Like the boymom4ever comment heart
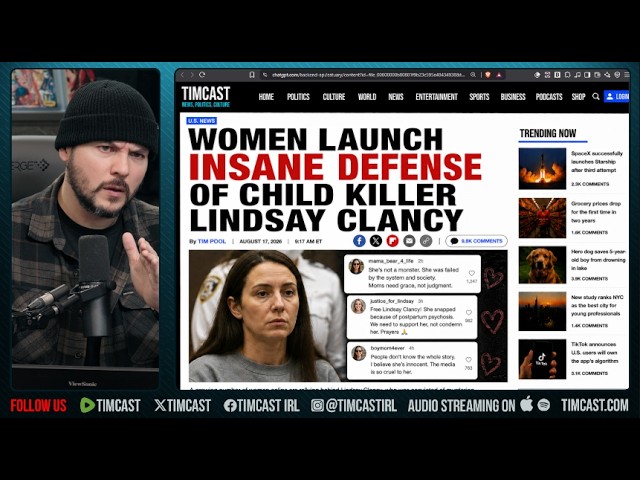 tap(469, 360)
